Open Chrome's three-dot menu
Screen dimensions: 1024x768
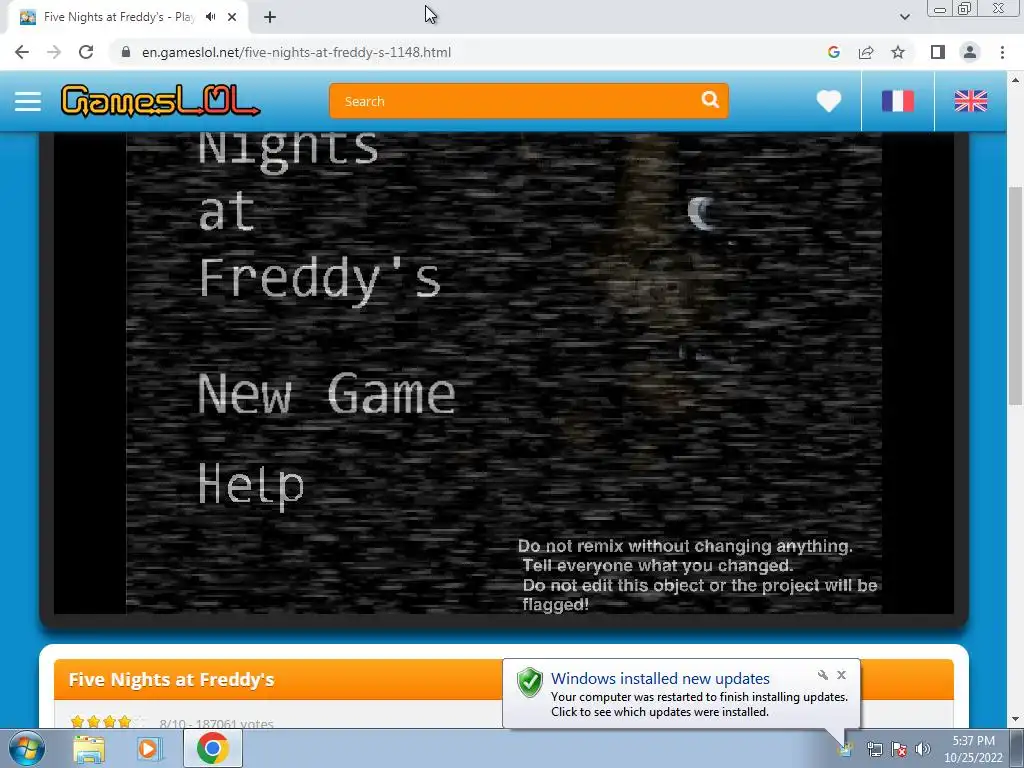(1002, 52)
